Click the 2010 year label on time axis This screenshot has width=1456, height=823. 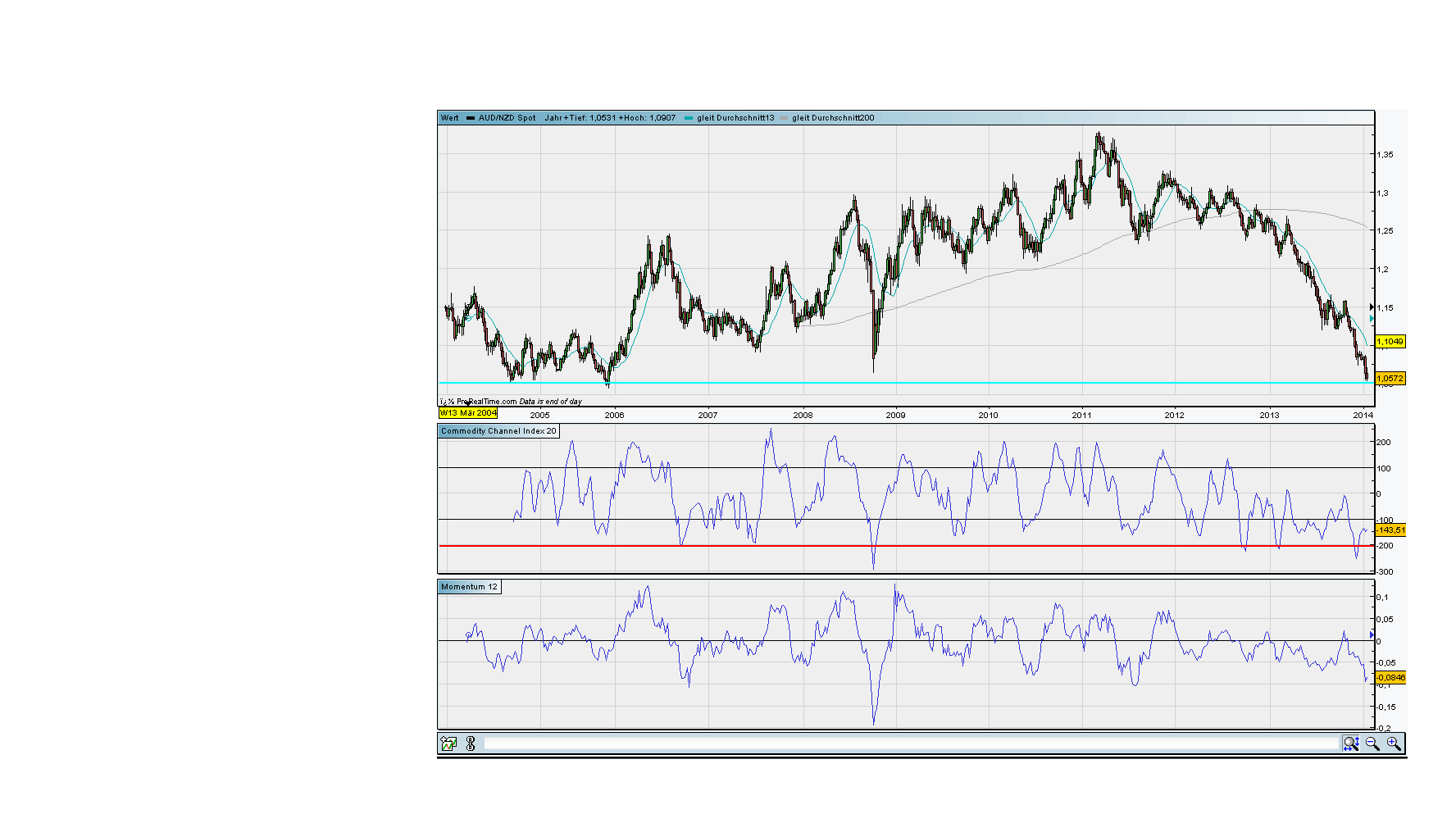click(x=988, y=416)
